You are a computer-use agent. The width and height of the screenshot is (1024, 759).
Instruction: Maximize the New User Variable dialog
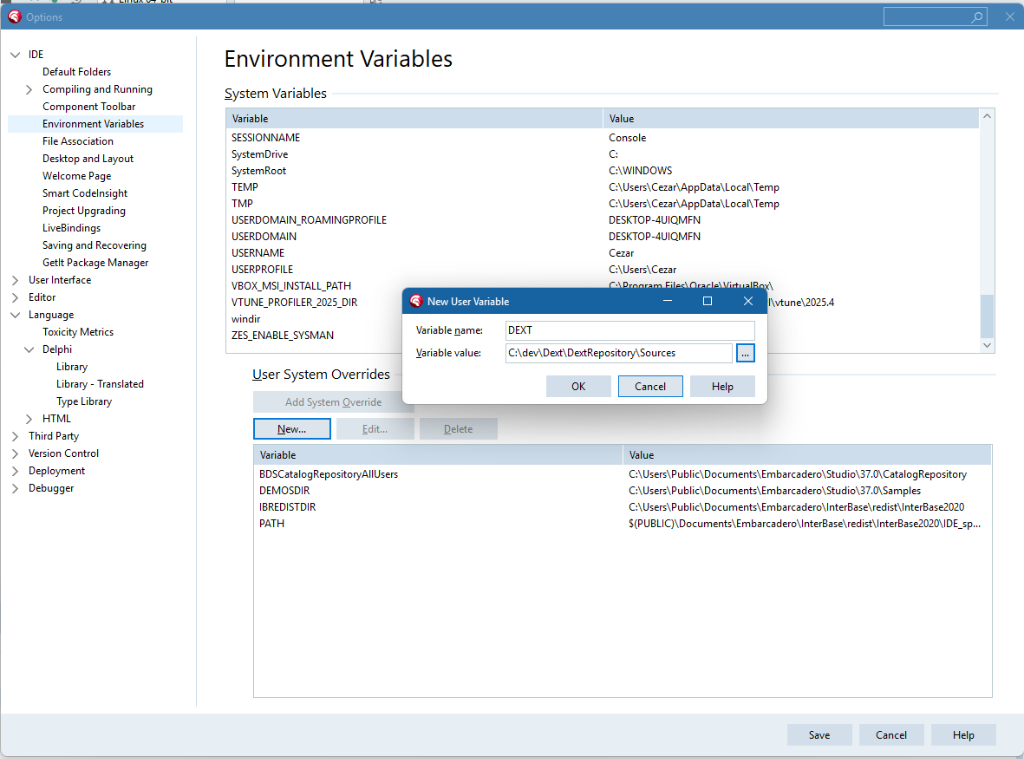[x=707, y=301]
